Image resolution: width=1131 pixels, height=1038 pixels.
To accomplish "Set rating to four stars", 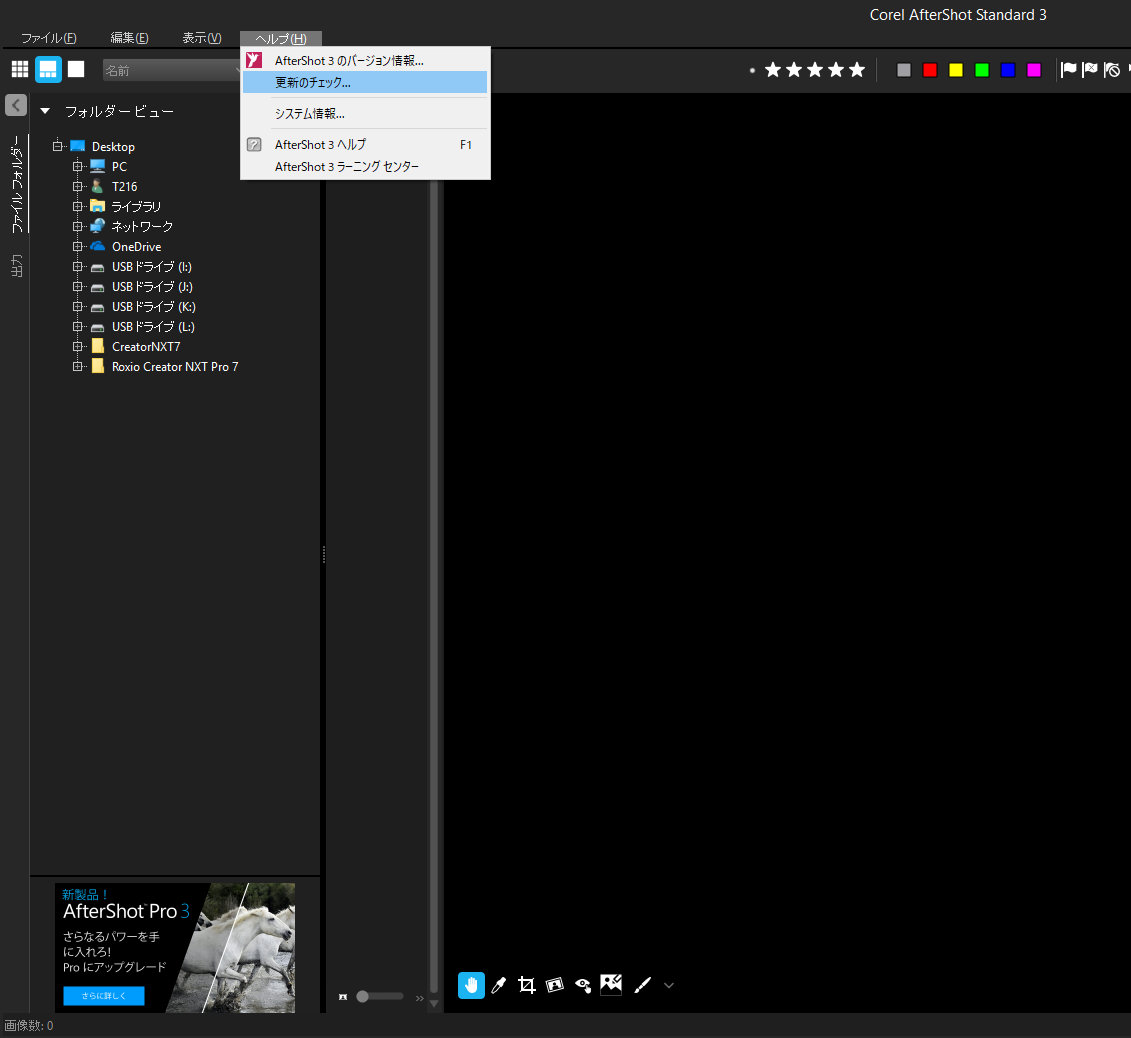I will 836,69.
